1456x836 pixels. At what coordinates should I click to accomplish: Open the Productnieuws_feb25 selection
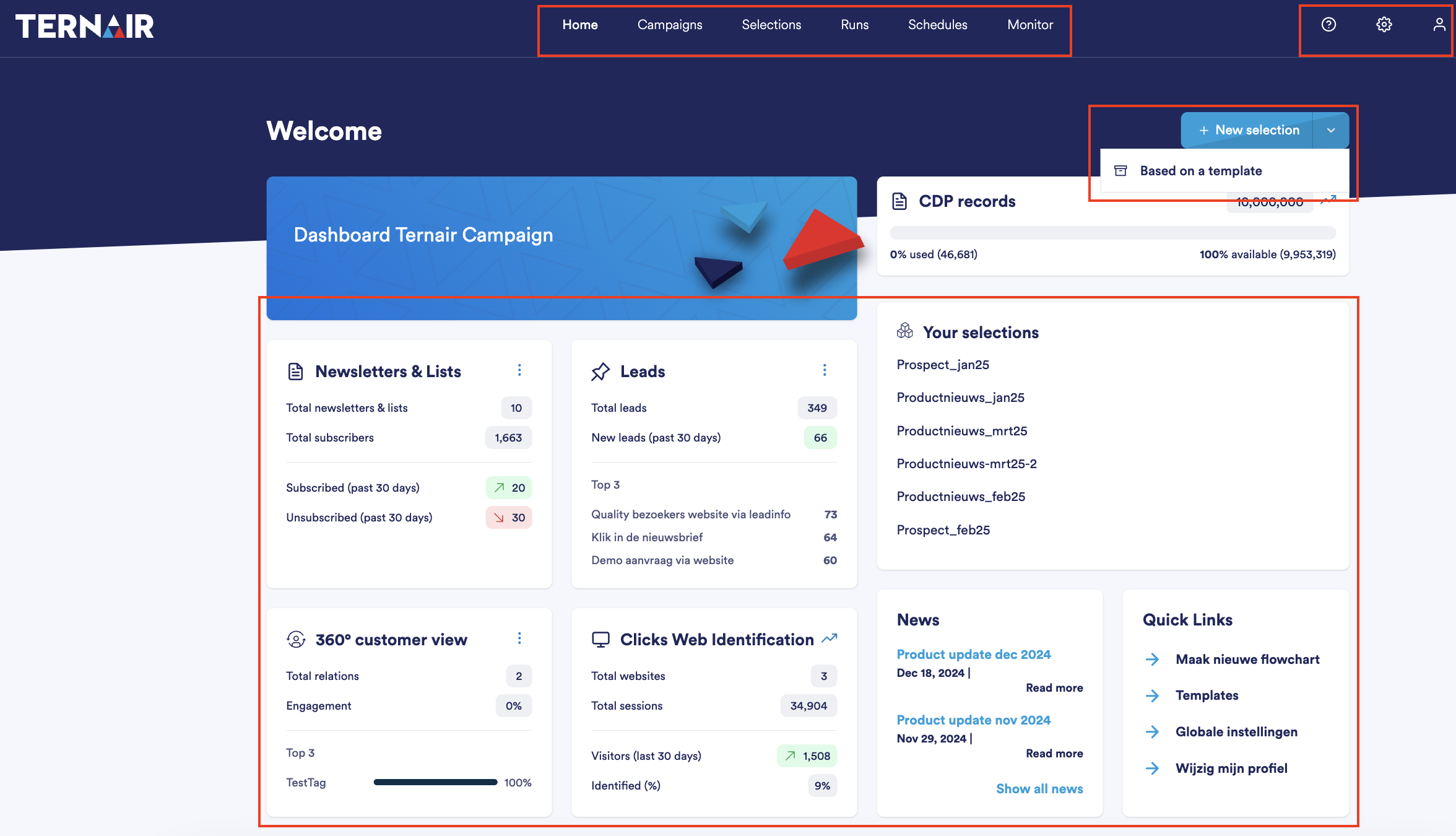tap(961, 497)
